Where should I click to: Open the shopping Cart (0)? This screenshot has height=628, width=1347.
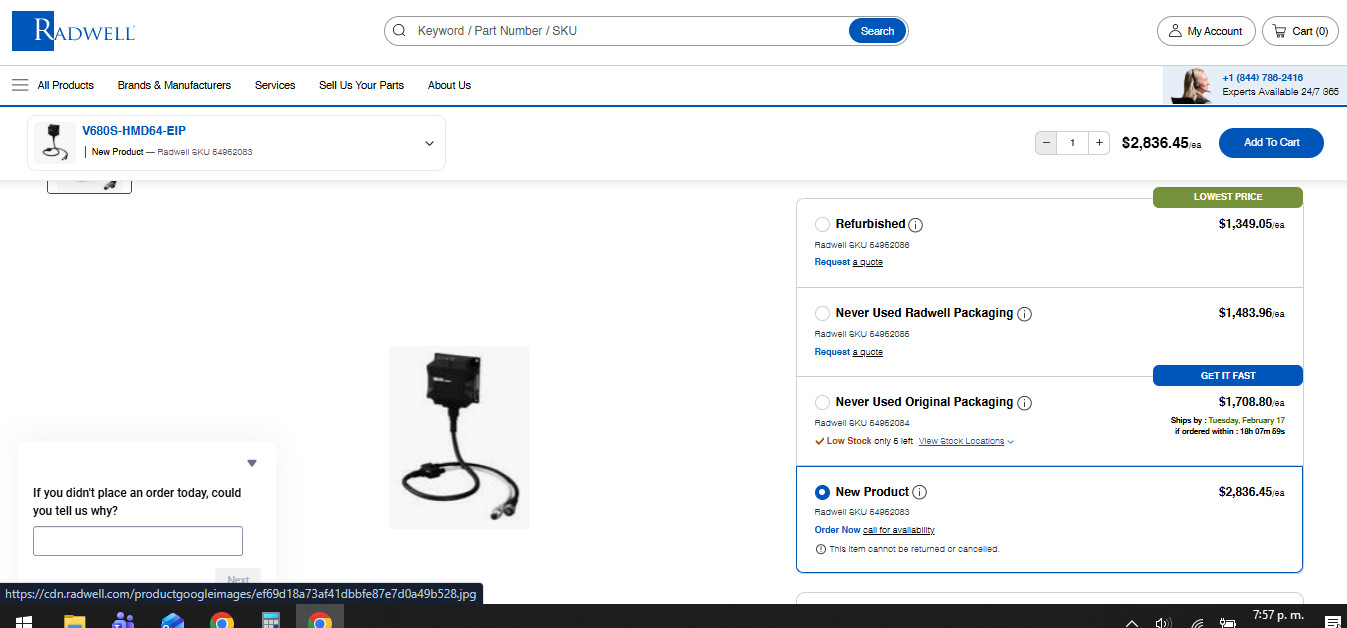point(1300,31)
